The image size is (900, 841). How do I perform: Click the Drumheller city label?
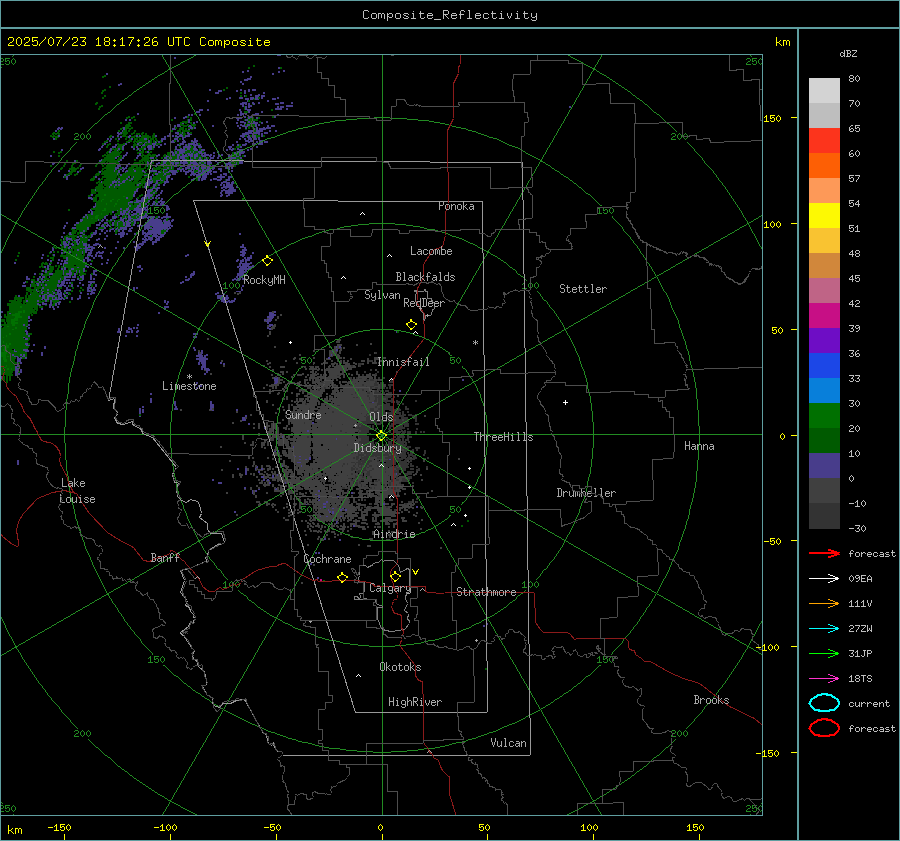(586, 493)
